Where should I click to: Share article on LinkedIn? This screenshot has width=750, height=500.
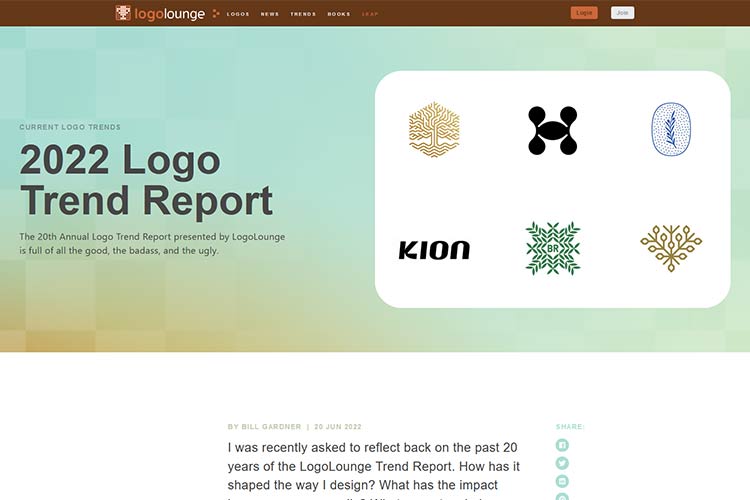click(x=562, y=481)
